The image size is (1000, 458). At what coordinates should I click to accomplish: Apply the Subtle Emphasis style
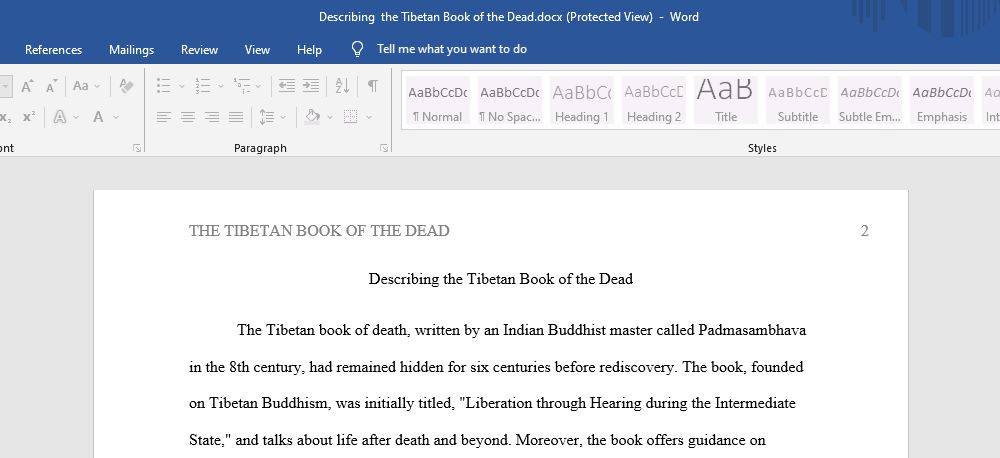(870, 100)
